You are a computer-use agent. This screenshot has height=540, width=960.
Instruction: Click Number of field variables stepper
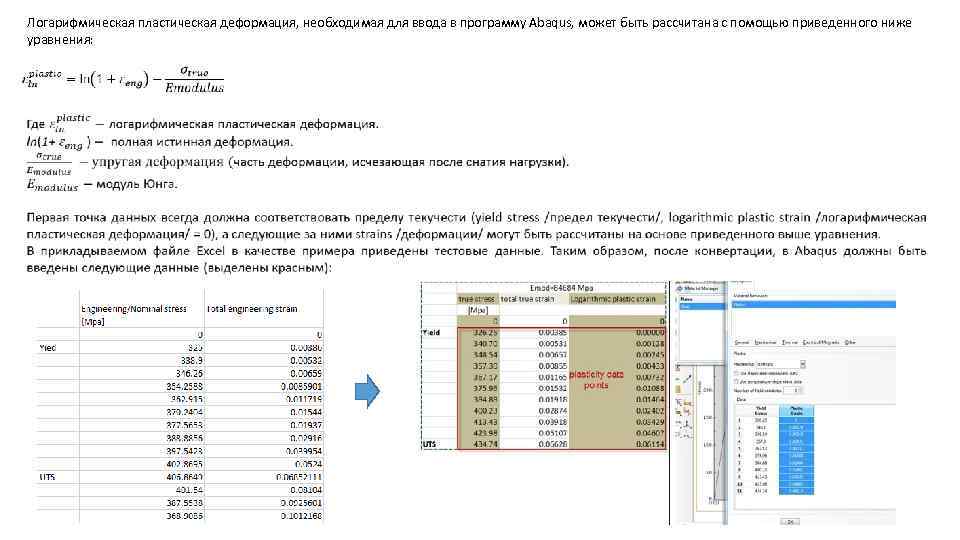click(x=792, y=390)
